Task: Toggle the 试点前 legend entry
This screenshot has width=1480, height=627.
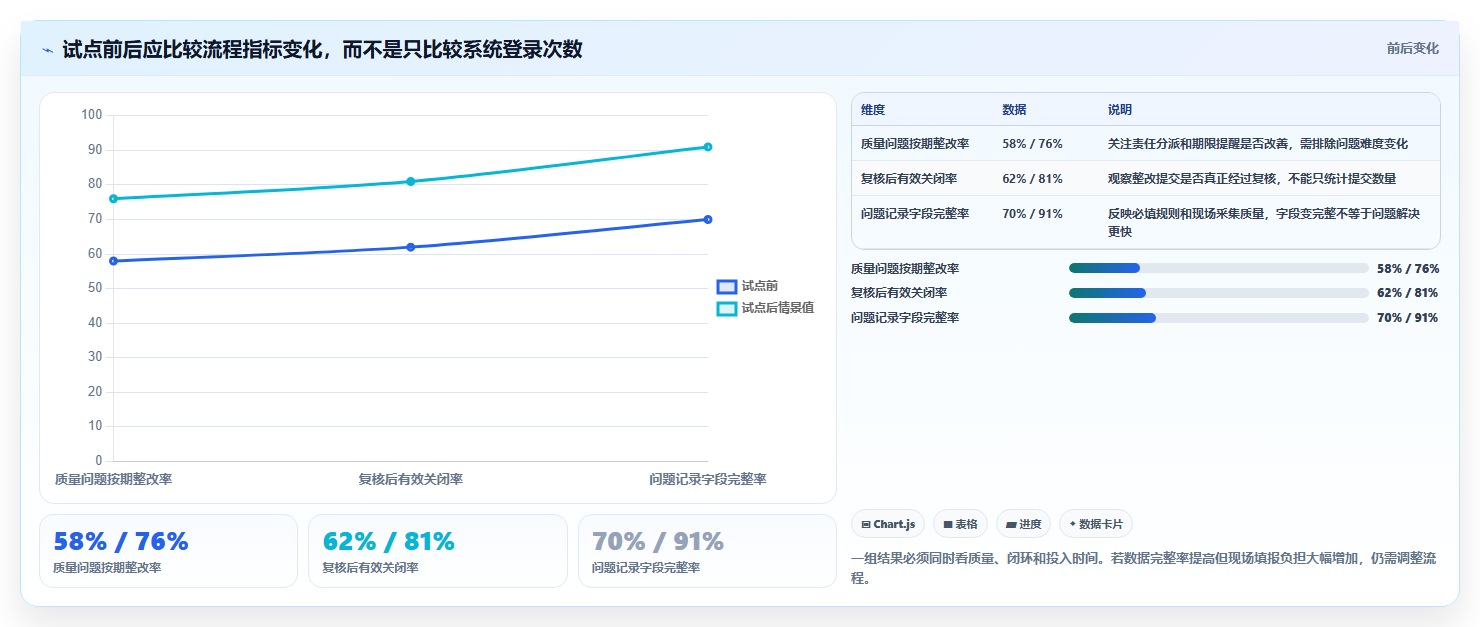Action: [747, 286]
